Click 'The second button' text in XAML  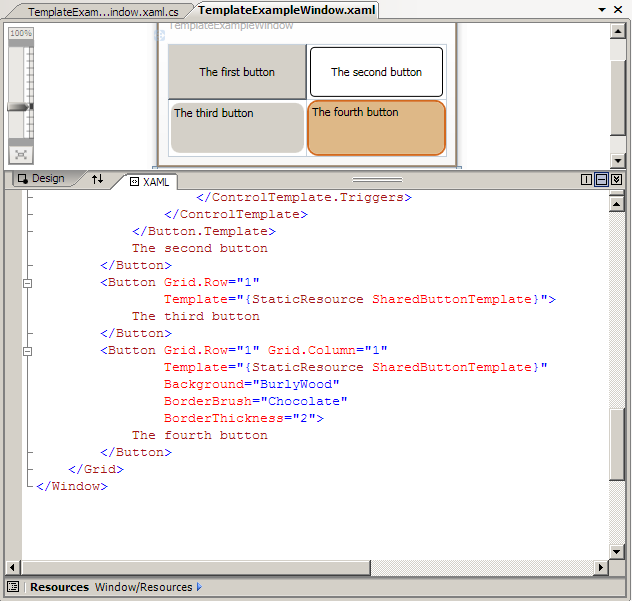tap(200, 248)
